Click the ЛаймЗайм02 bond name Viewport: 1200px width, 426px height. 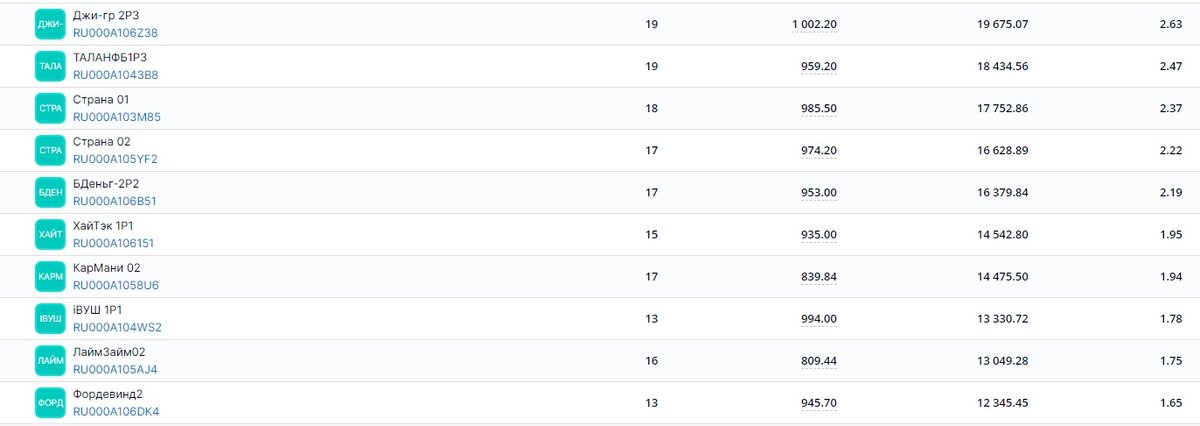coord(109,352)
